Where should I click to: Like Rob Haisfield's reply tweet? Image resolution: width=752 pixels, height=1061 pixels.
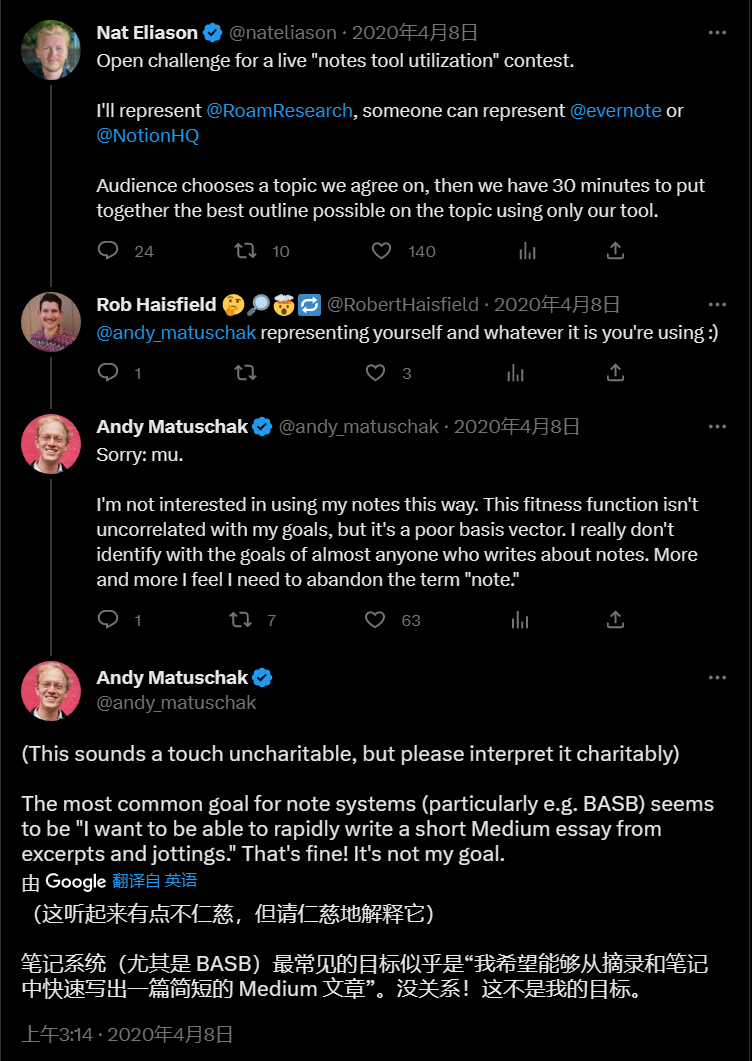point(375,373)
